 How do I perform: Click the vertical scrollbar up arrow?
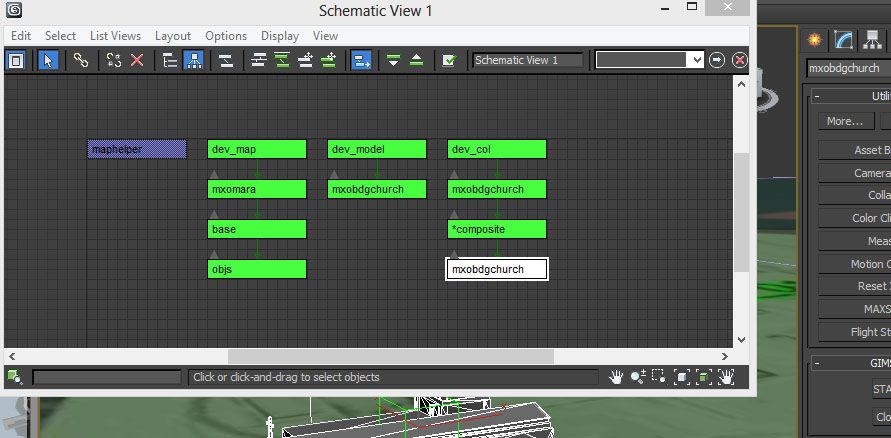click(741, 84)
